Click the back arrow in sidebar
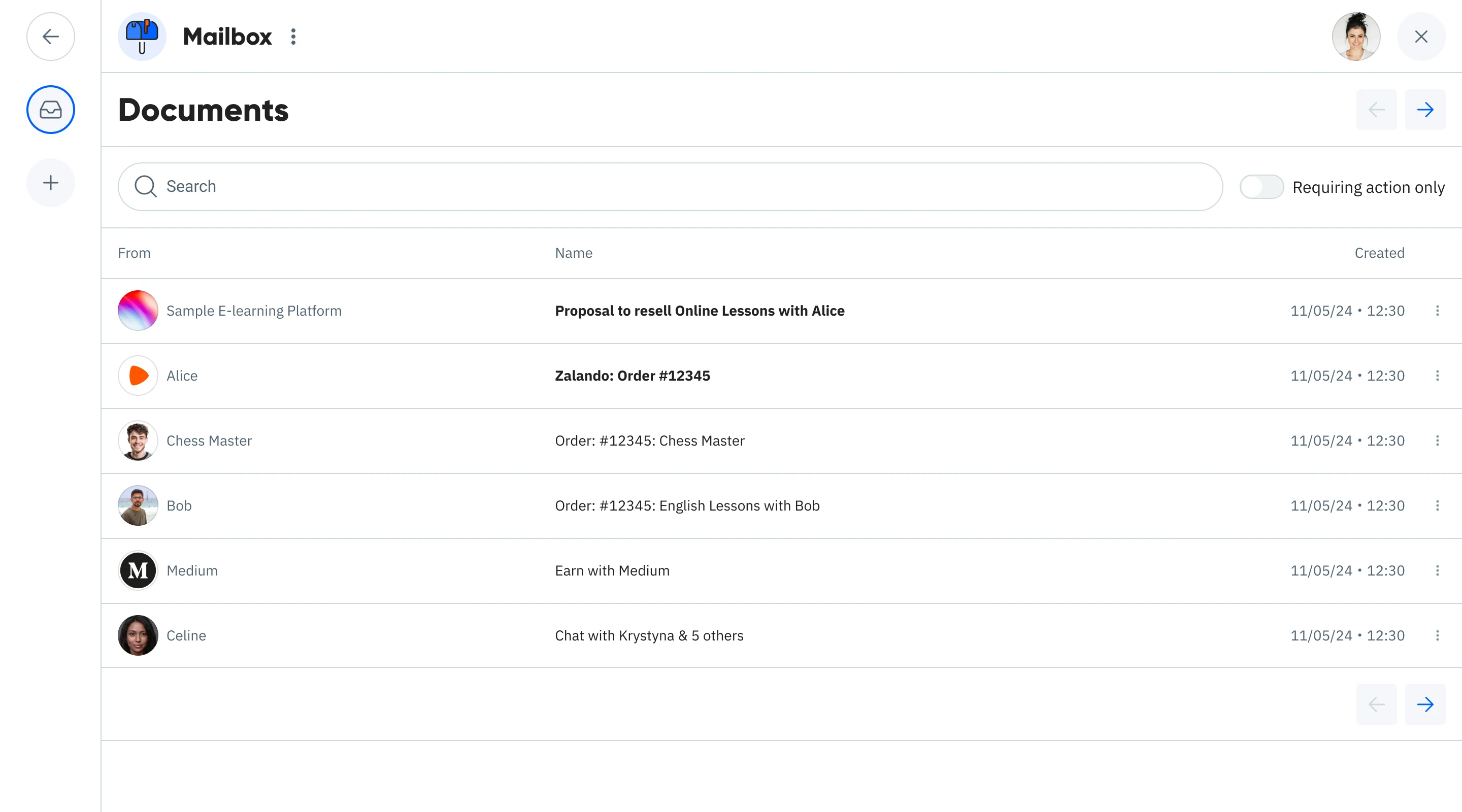The width and height of the screenshot is (1462, 812). tap(51, 37)
